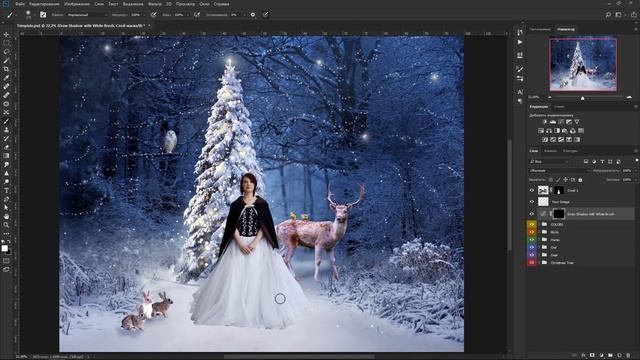Switch to the Стили tab

(559, 107)
